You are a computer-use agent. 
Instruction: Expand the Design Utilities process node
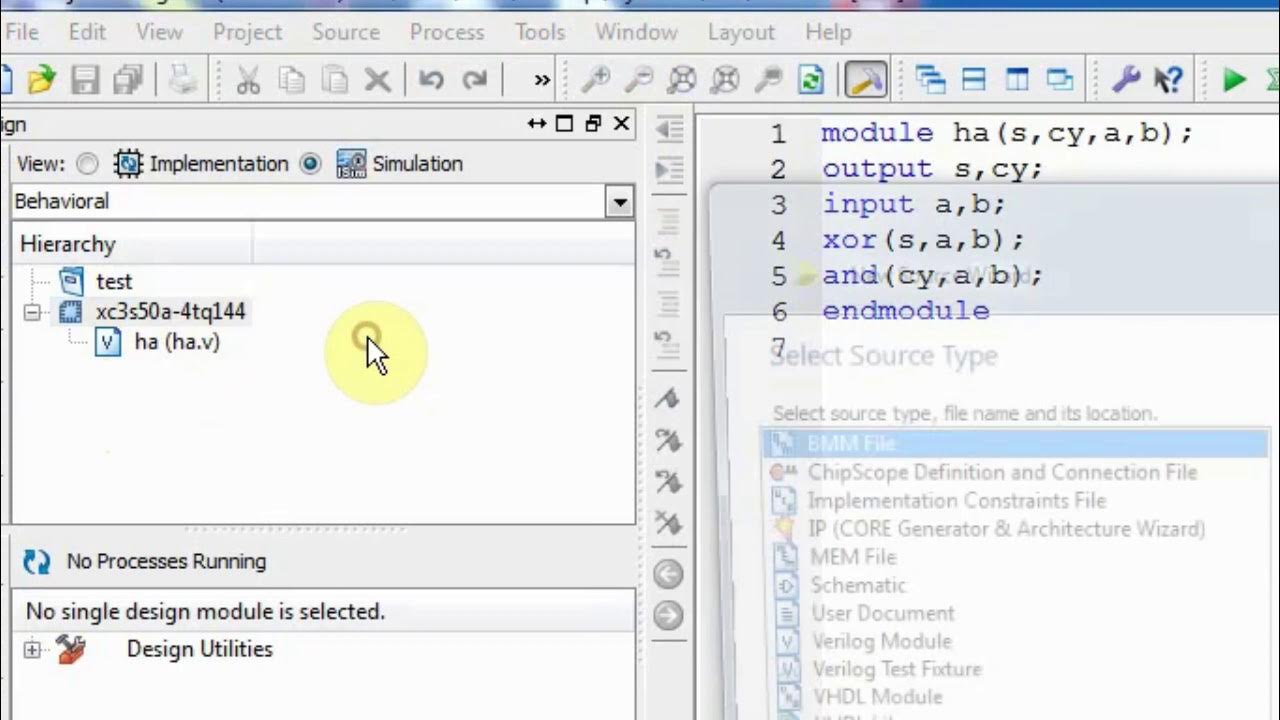(x=32, y=650)
